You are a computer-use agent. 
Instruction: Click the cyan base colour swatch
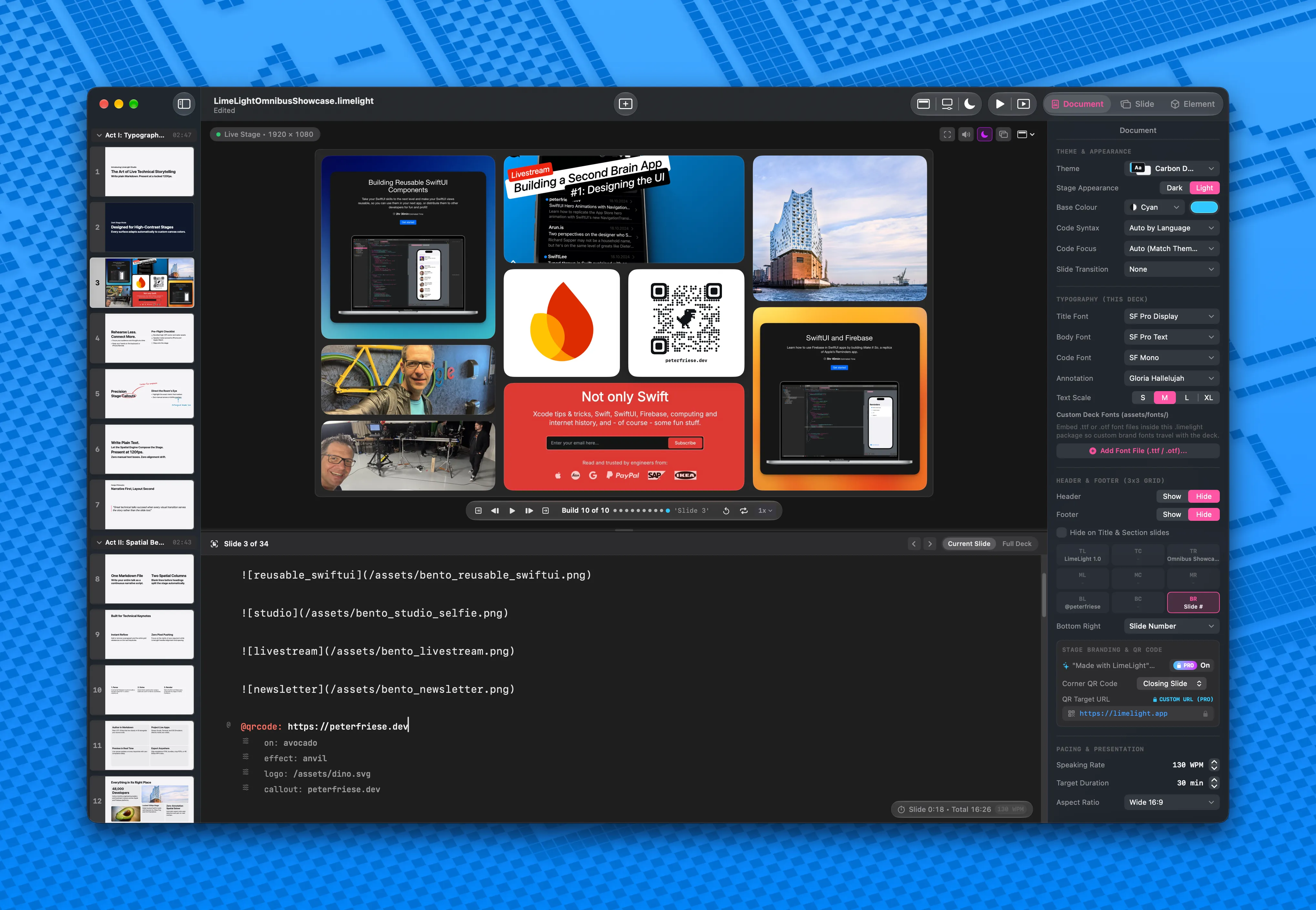(x=1204, y=207)
